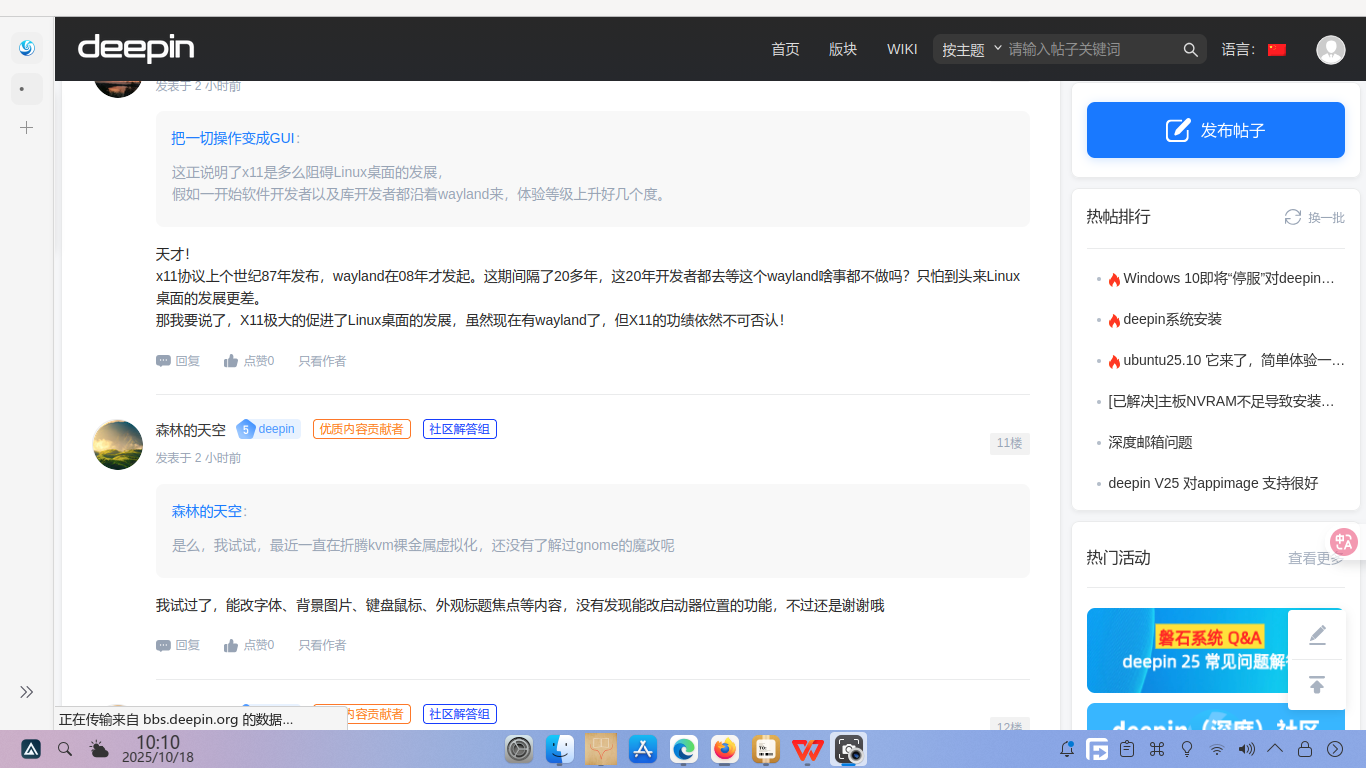This screenshot has width=1366, height=768.
Task: Click the pencil edit floating icon
Action: click(1317, 635)
